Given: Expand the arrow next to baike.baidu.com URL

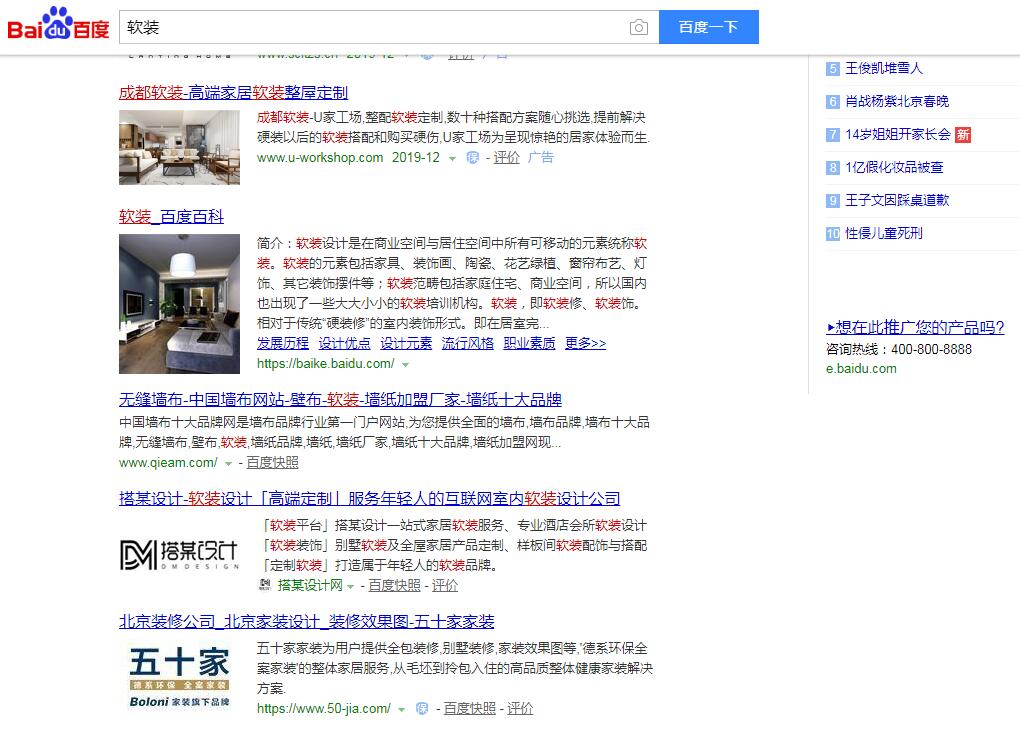Looking at the screenshot, I should [405, 365].
